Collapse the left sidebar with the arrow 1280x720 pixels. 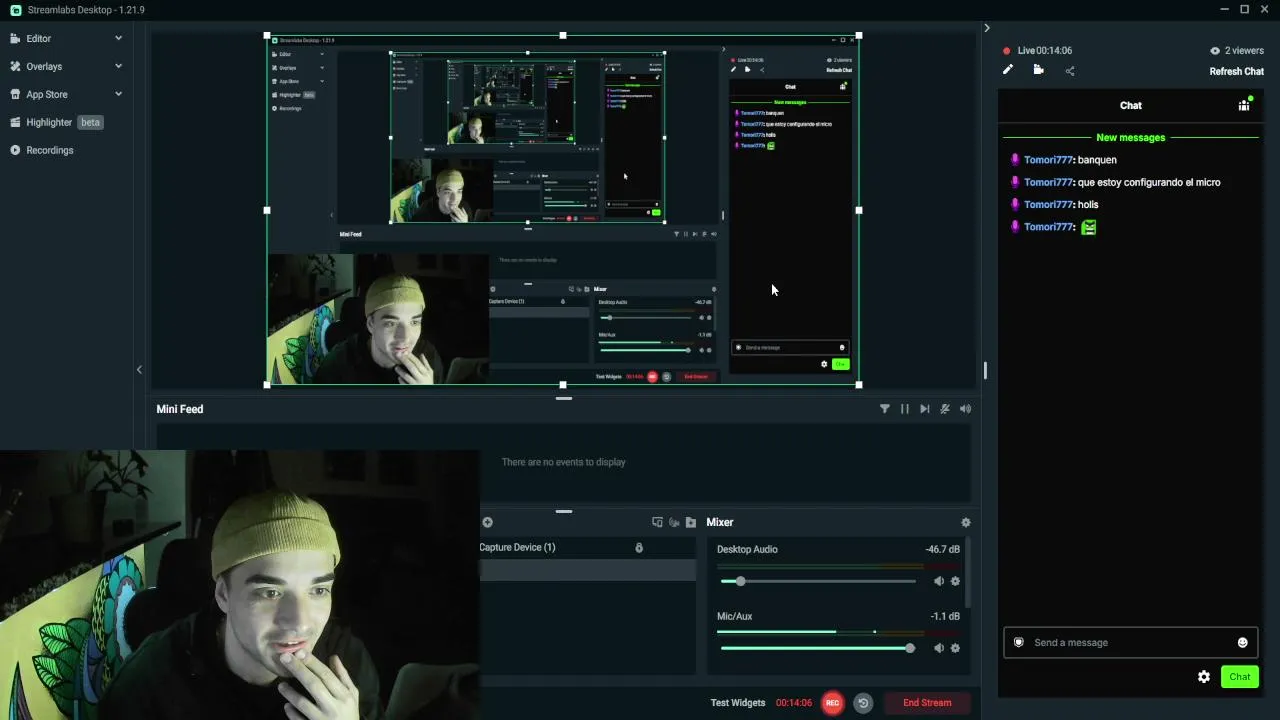coord(139,370)
